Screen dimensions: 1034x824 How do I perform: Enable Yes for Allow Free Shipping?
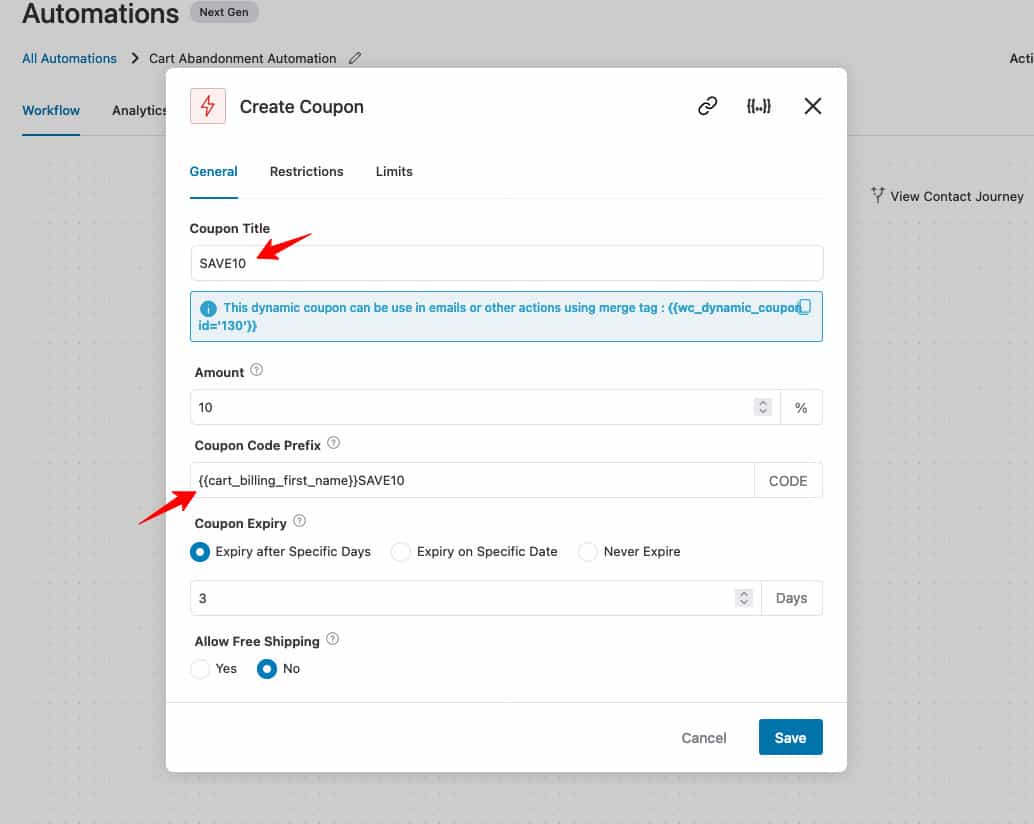tap(200, 668)
